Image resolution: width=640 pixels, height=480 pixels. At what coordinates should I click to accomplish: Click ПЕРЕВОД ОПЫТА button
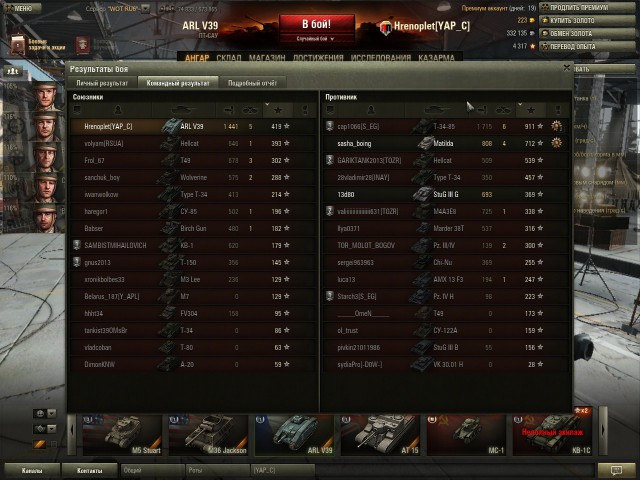coord(587,47)
